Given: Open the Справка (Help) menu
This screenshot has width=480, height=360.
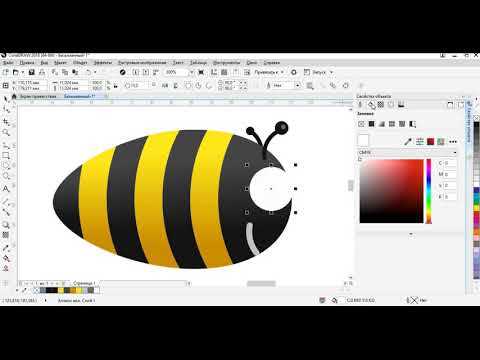Looking at the screenshot, I should (272, 63).
